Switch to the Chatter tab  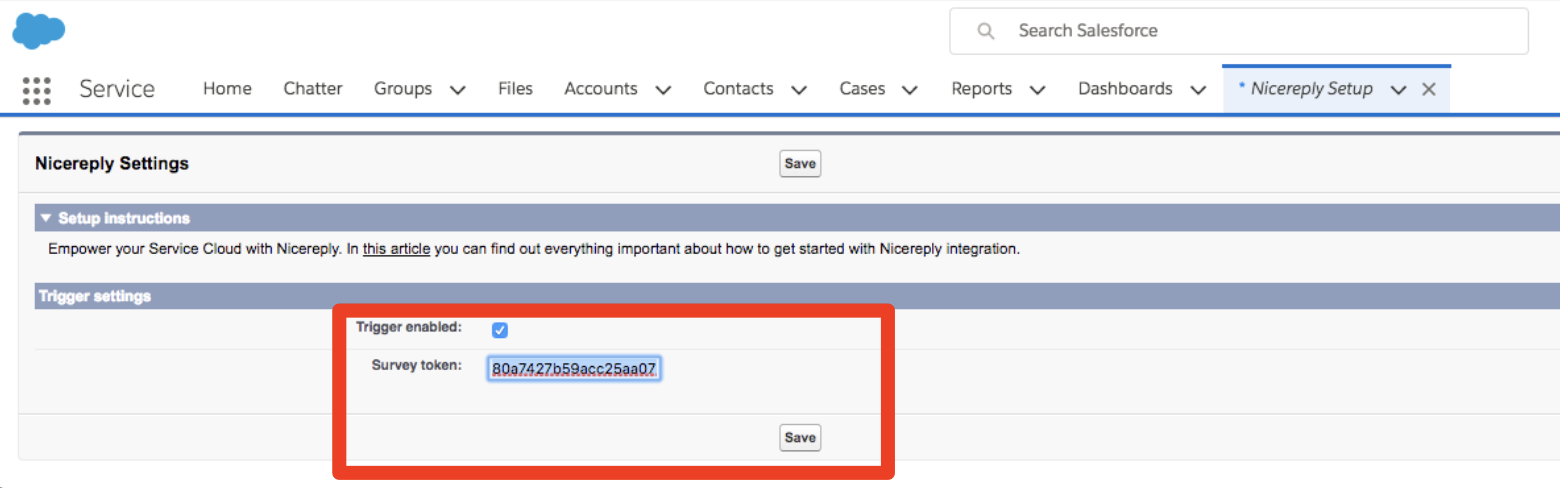pos(313,89)
